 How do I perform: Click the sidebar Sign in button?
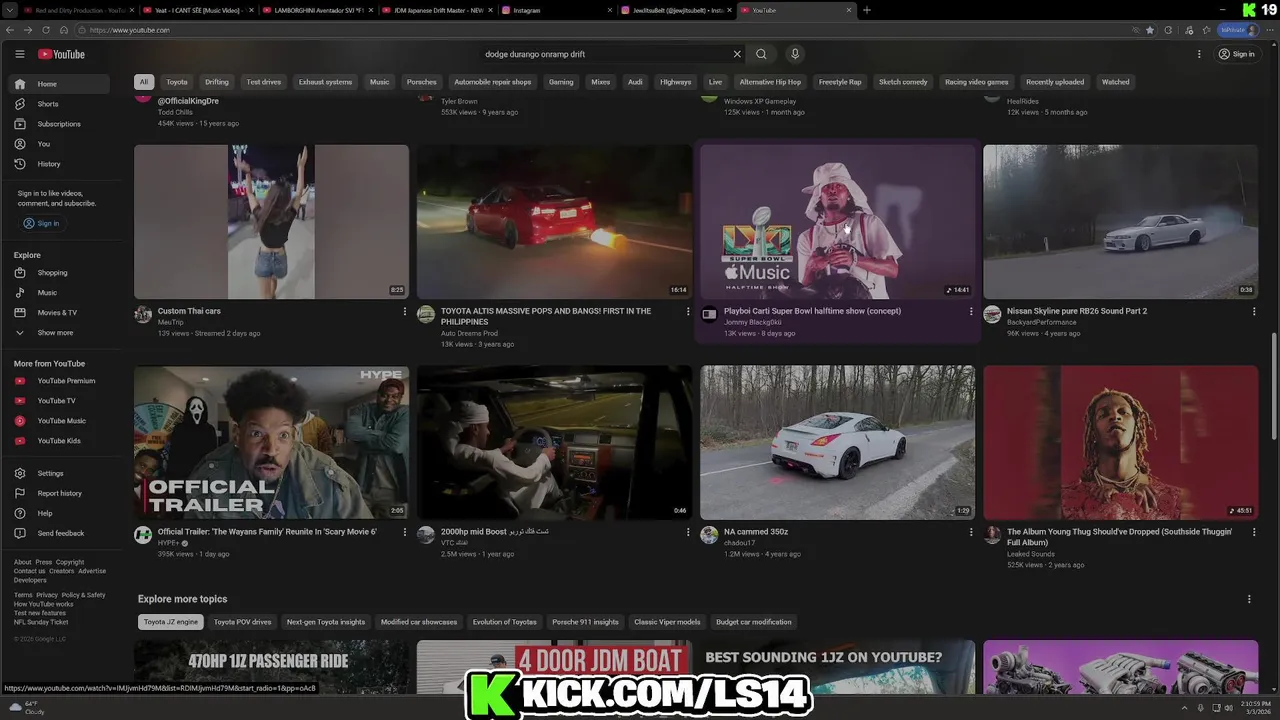[x=41, y=223]
